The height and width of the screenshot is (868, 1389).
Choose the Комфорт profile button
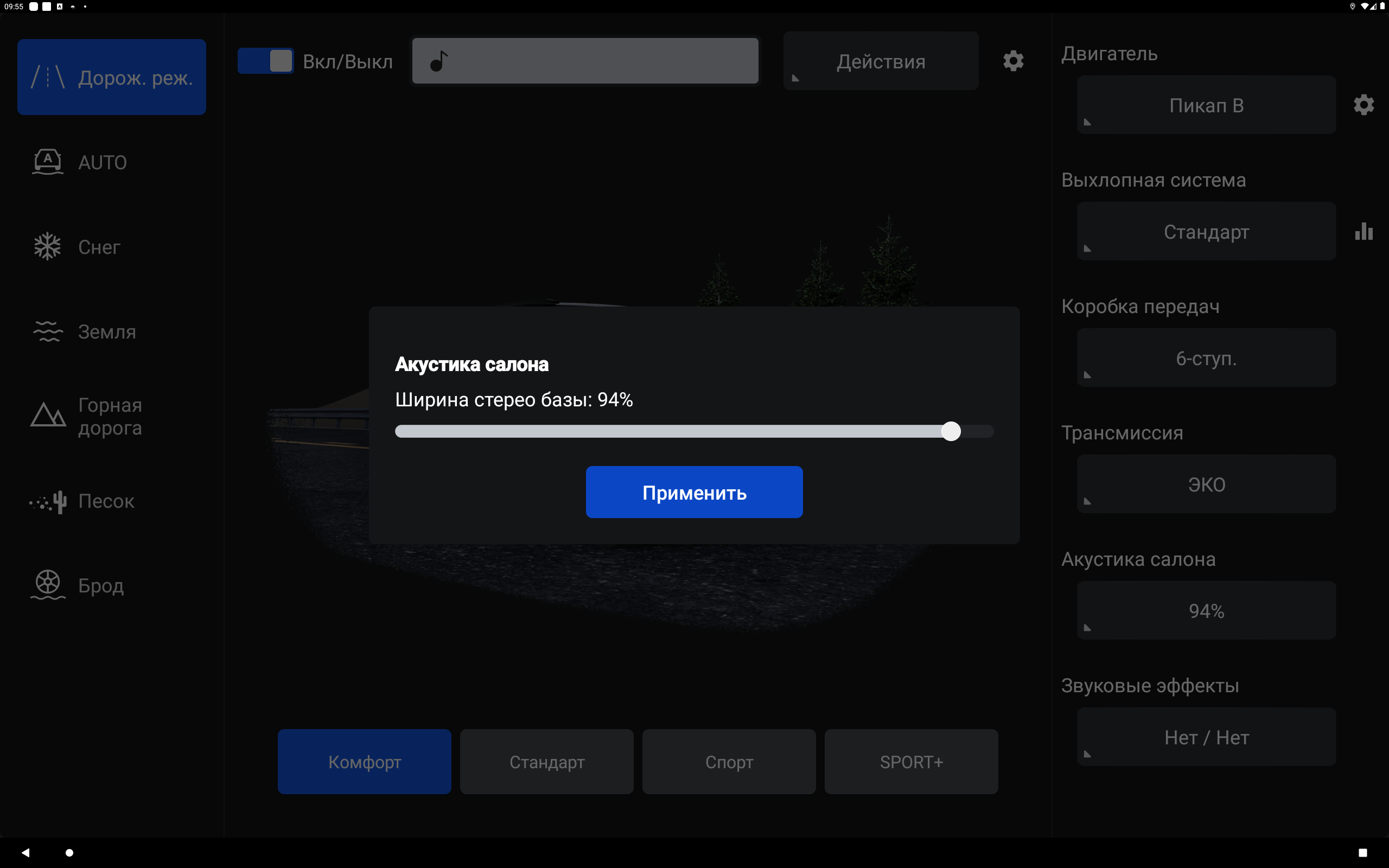[x=365, y=762]
